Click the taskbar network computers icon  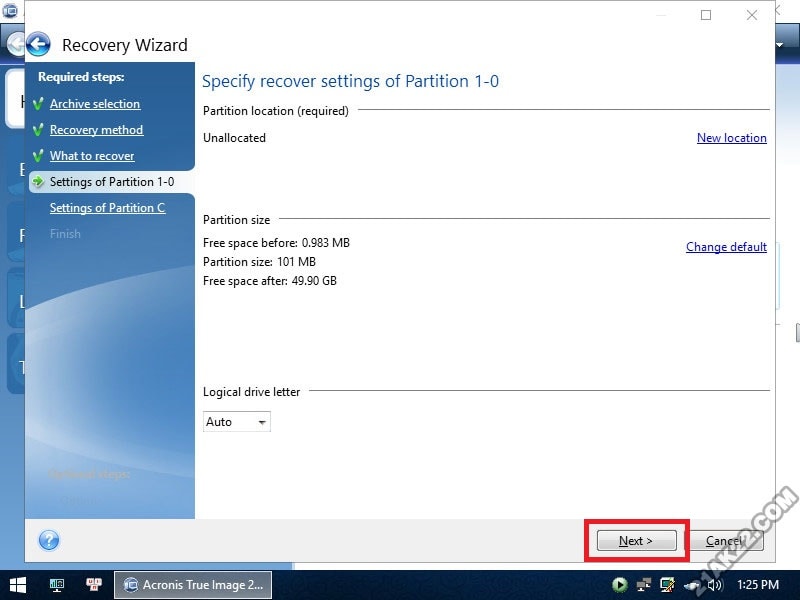tap(94, 585)
